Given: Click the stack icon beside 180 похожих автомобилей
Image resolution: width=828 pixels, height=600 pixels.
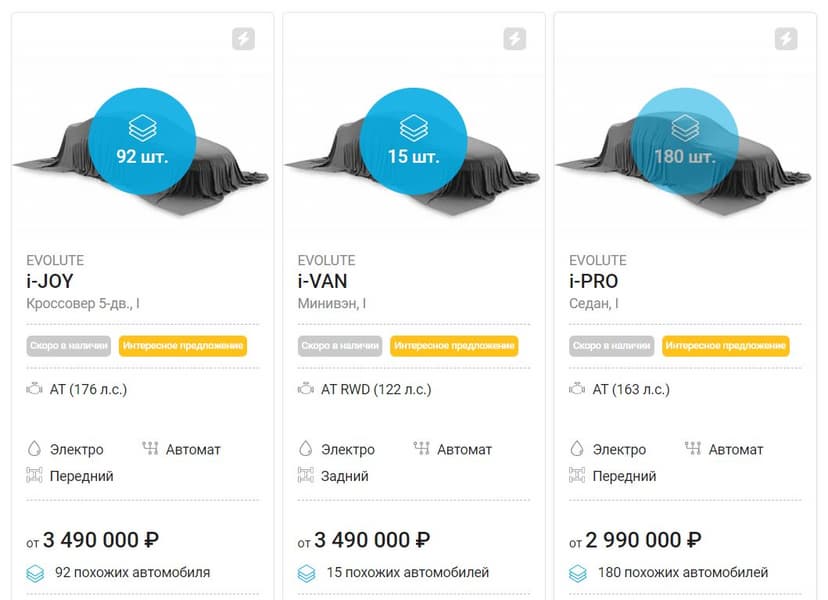Looking at the screenshot, I should (x=578, y=573).
